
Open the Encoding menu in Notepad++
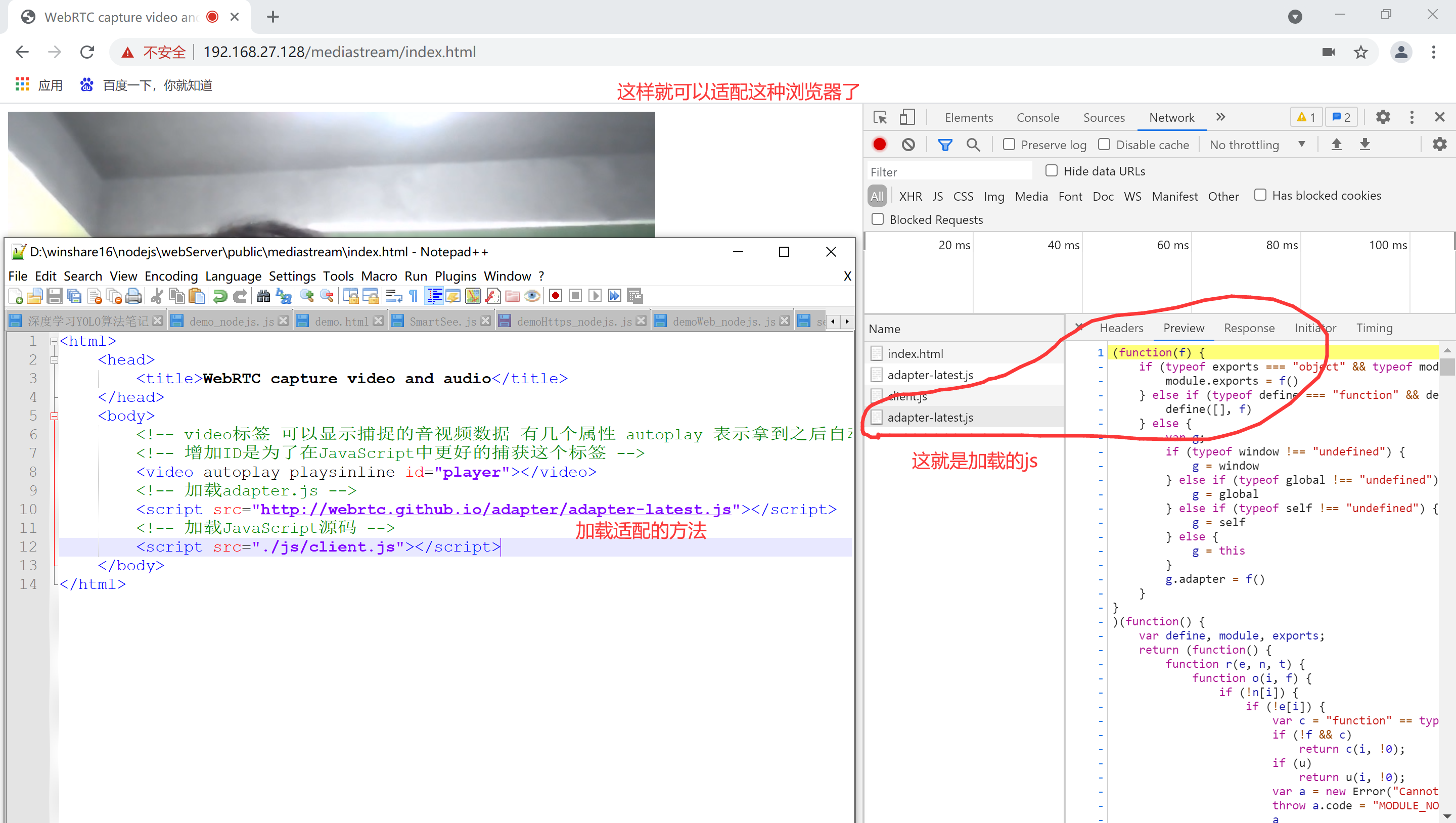coord(171,276)
